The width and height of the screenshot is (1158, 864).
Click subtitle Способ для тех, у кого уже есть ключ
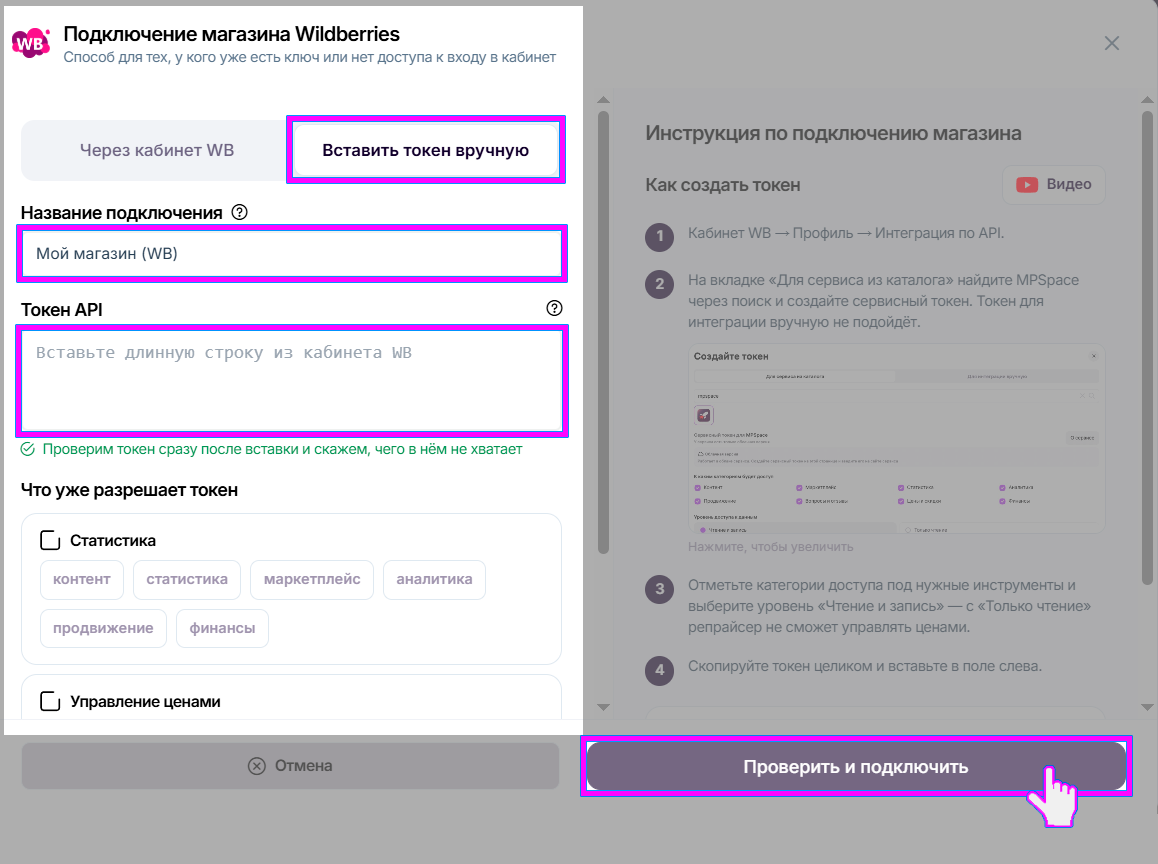309,58
